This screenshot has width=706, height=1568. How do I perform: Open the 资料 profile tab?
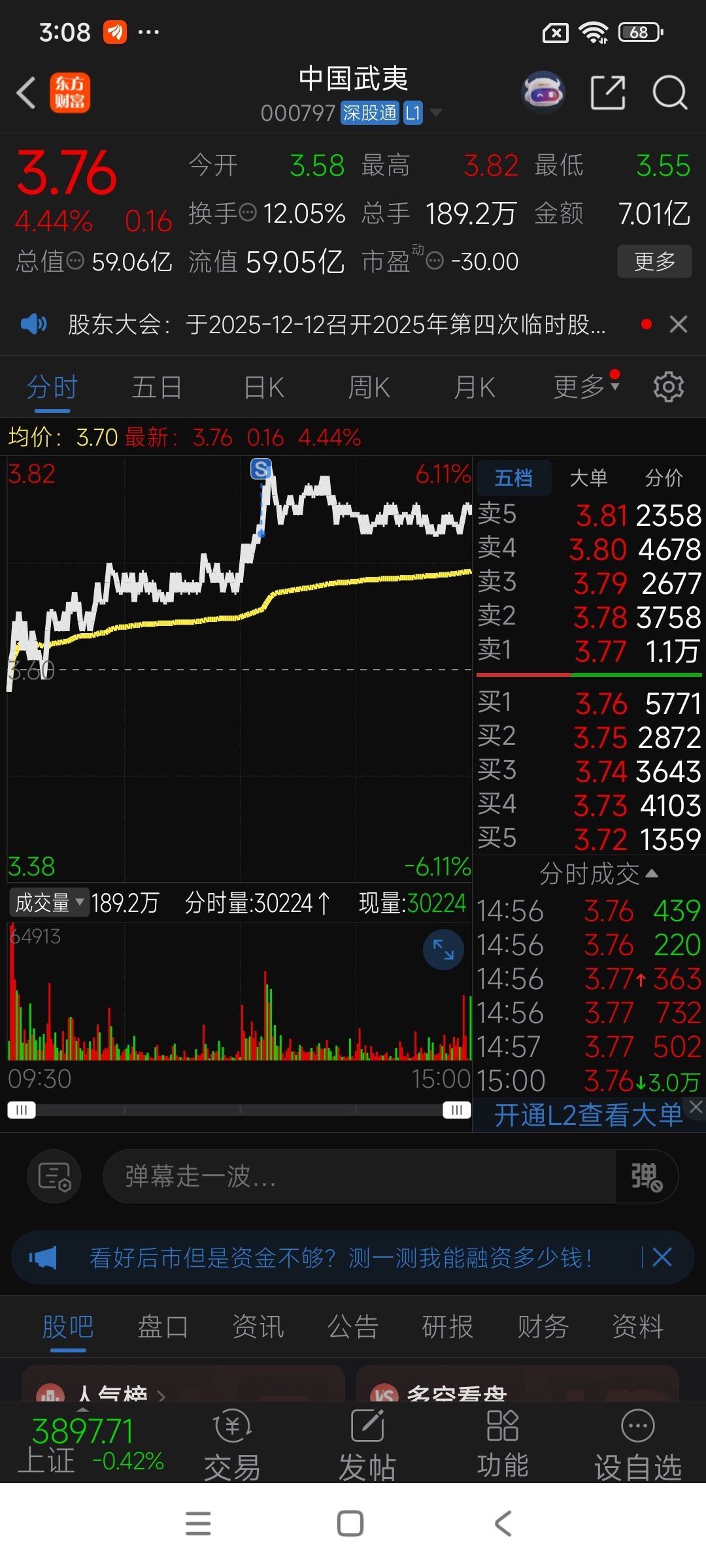point(638,1326)
